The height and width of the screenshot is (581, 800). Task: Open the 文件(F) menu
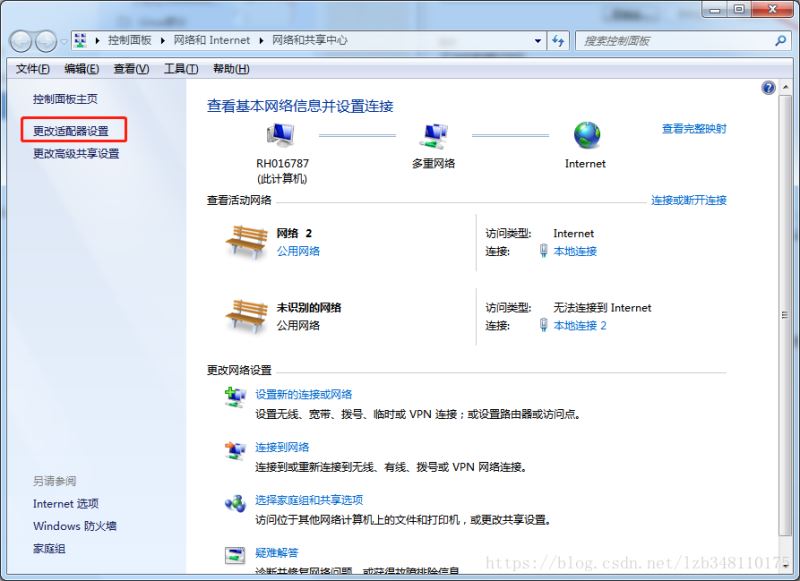tap(33, 69)
